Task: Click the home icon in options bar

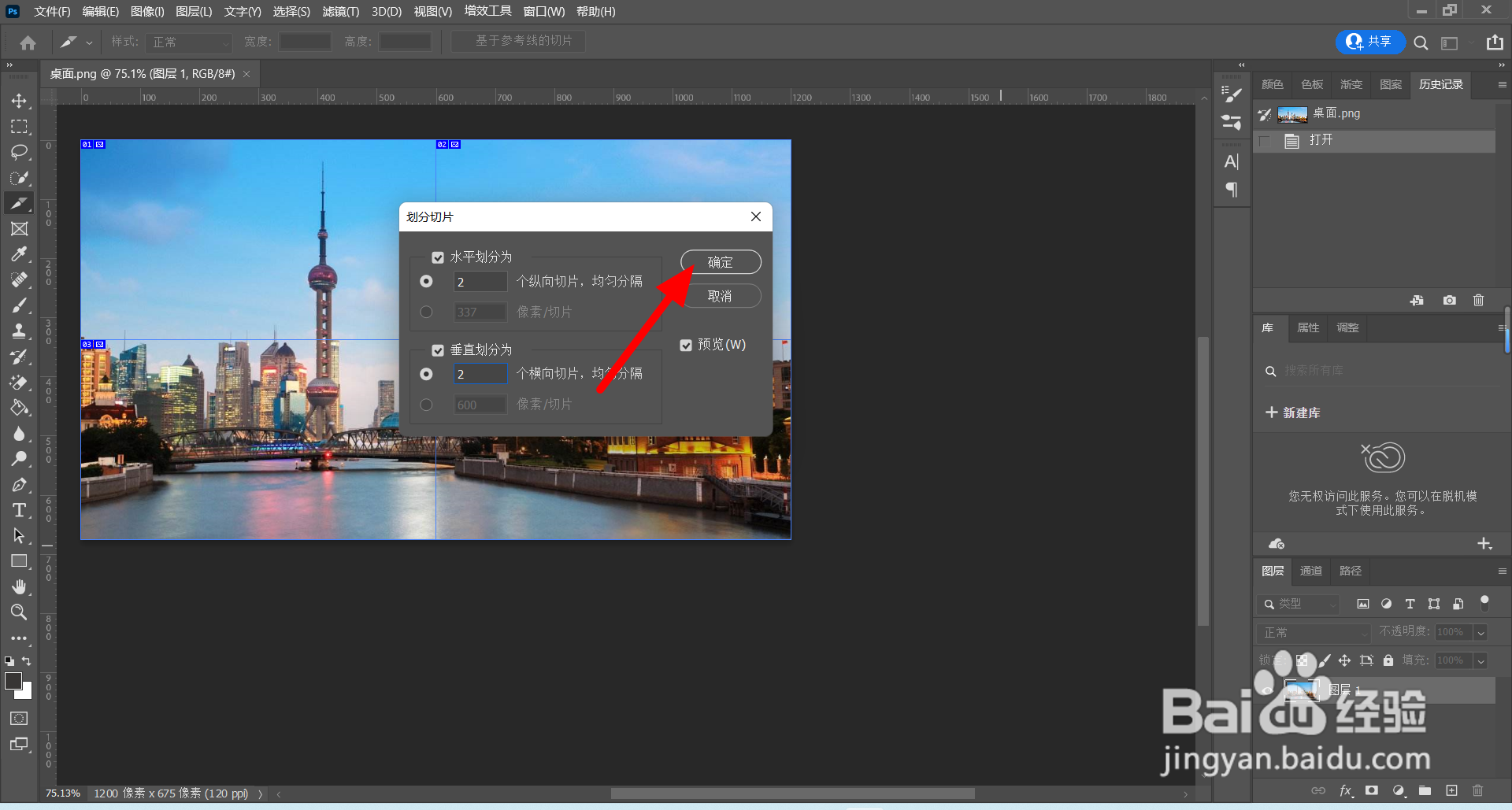Action: point(28,43)
